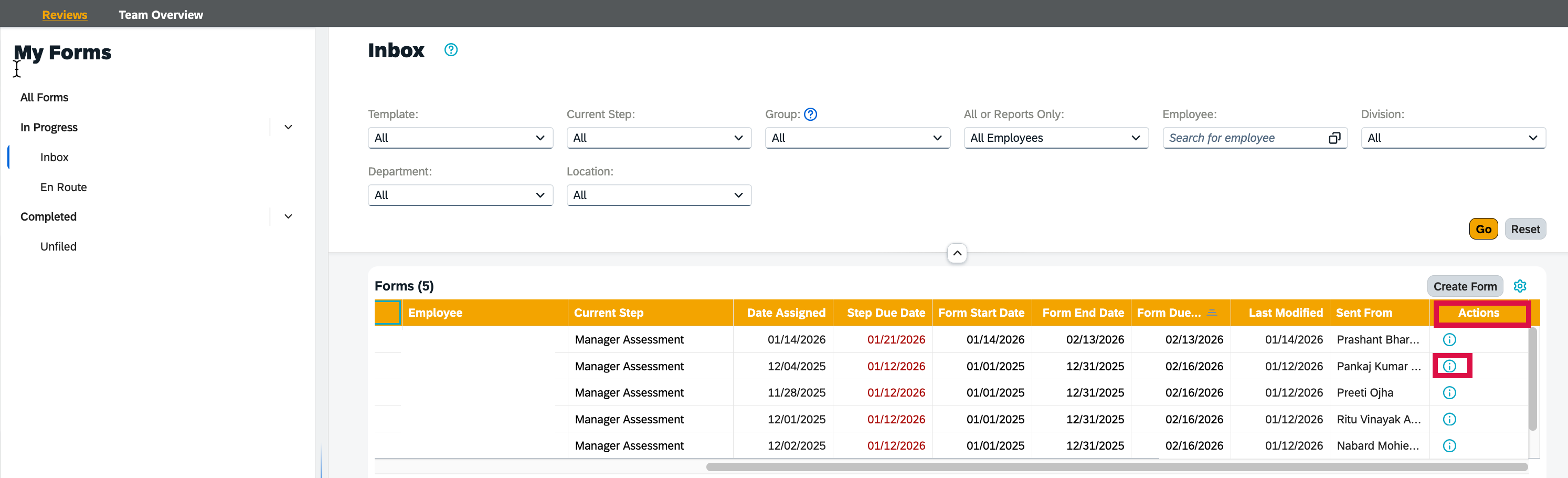Click red step due date 01/21/2026
The image size is (1568, 478).
pyautogui.click(x=896, y=340)
